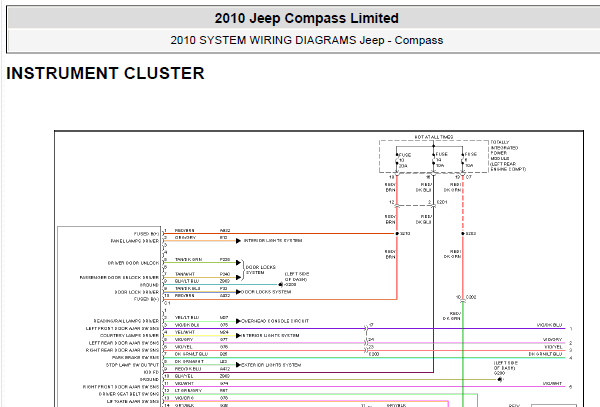
Task: Select the "TAN/WHT" wire color label
Action: [x=185, y=274]
